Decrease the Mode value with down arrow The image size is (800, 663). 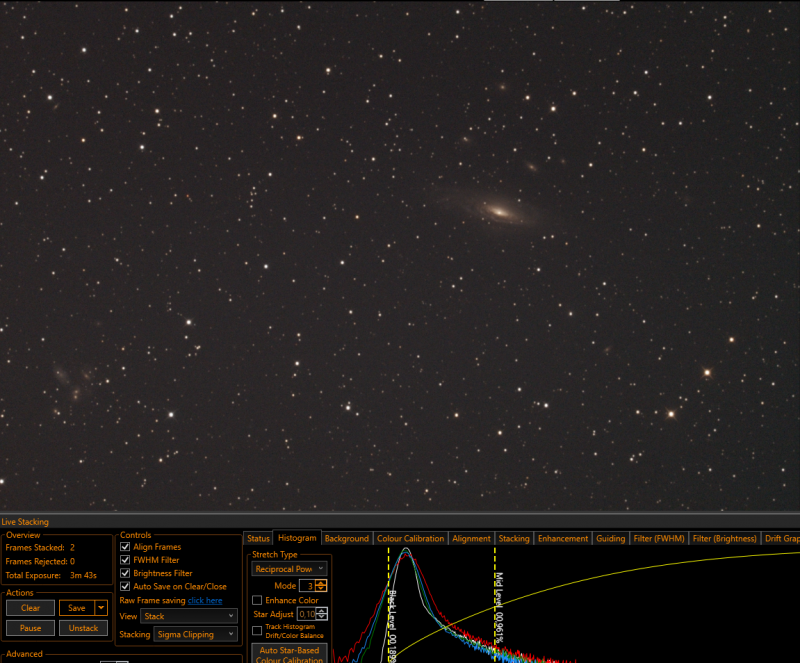point(321,588)
